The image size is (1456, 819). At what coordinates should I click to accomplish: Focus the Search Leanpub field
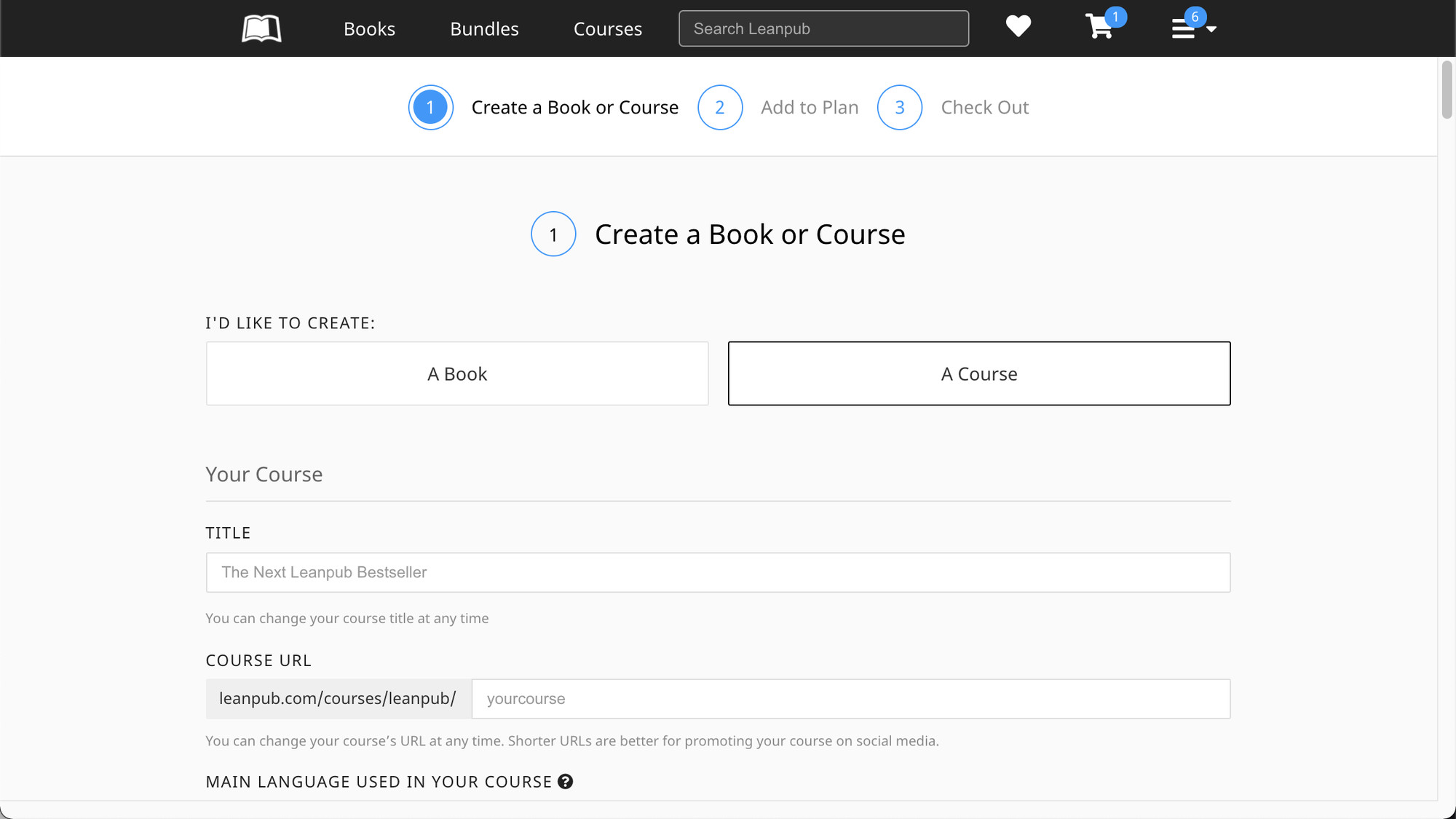click(823, 28)
